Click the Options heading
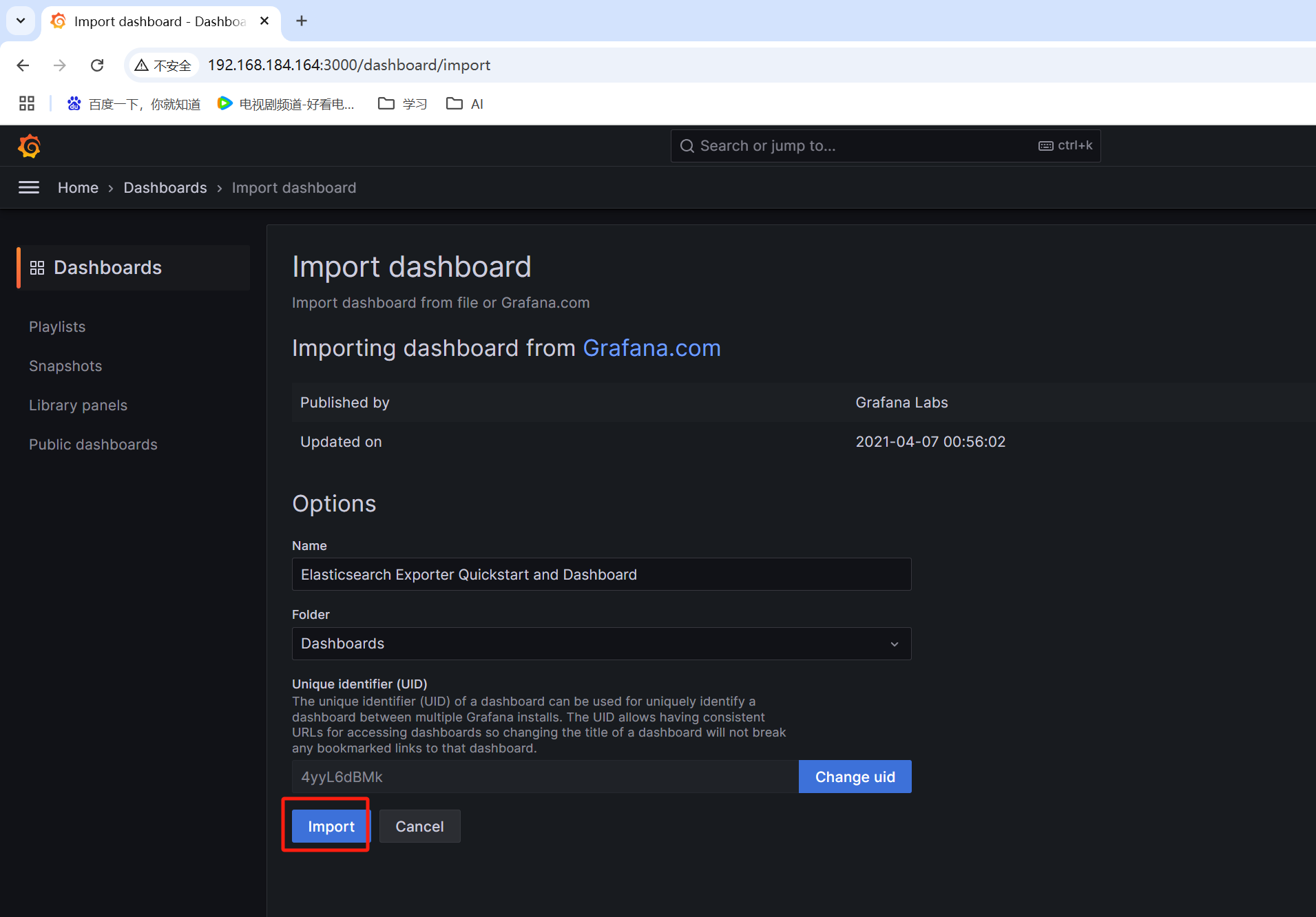The width and height of the screenshot is (1316, 917). coord(334,504)
